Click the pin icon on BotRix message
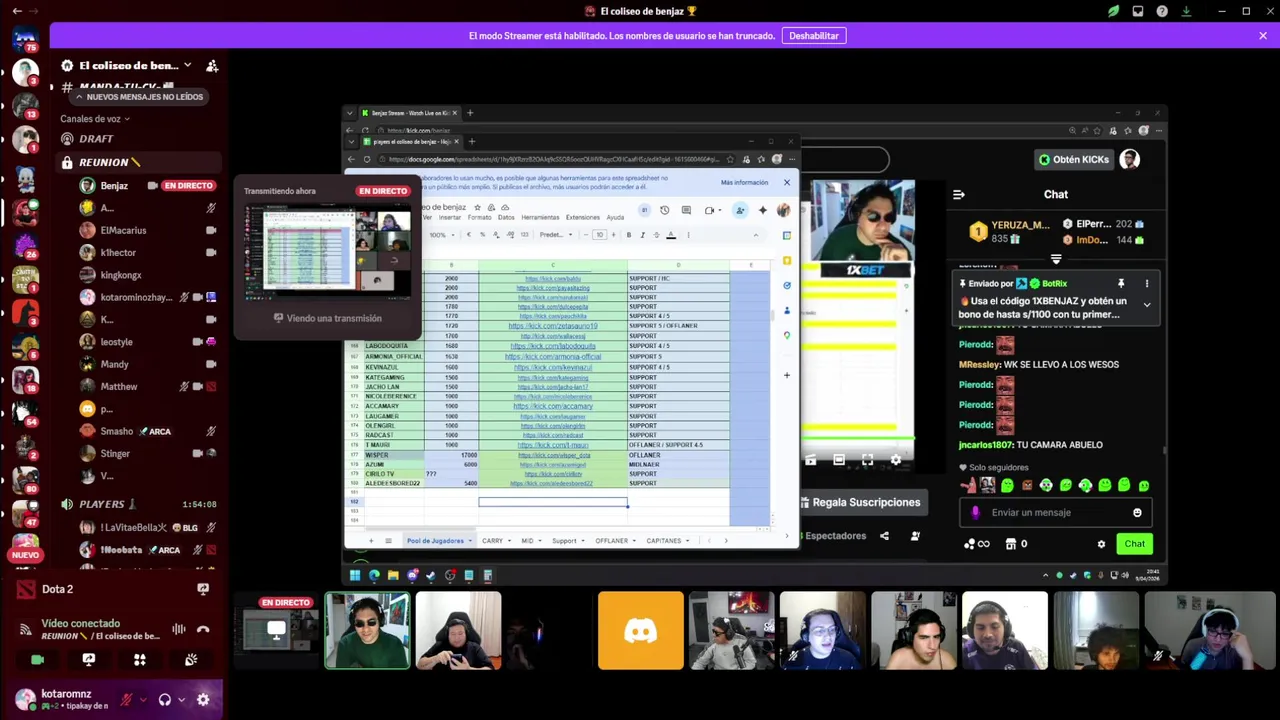 coord(1121,284)
